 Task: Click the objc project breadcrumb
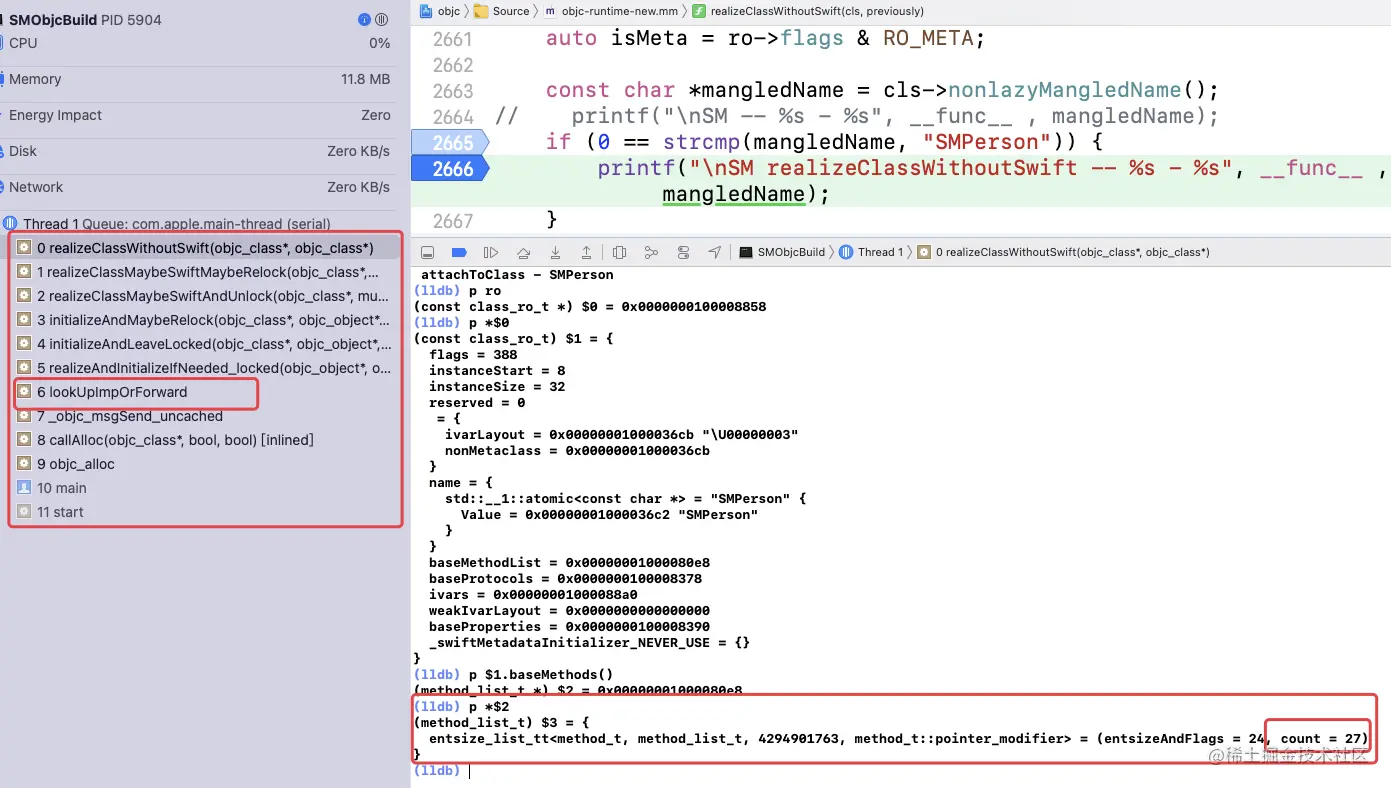(x=440, y=11)
